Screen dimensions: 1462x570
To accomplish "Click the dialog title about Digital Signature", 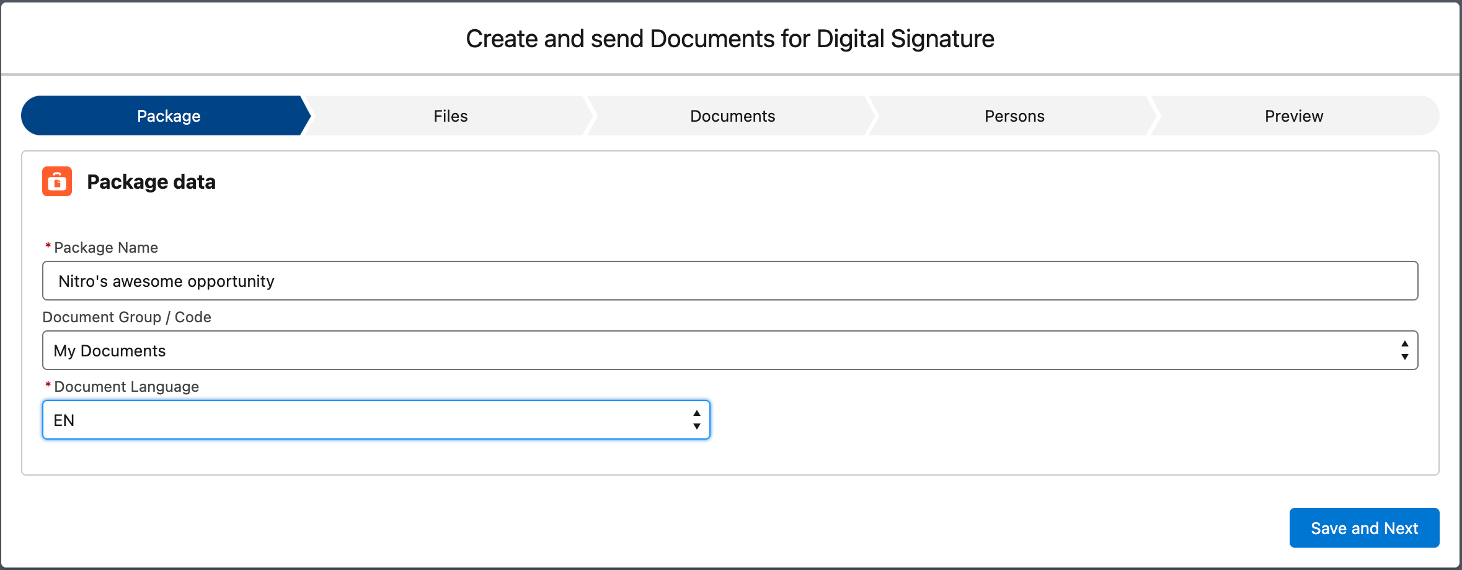I will (730, 39).
